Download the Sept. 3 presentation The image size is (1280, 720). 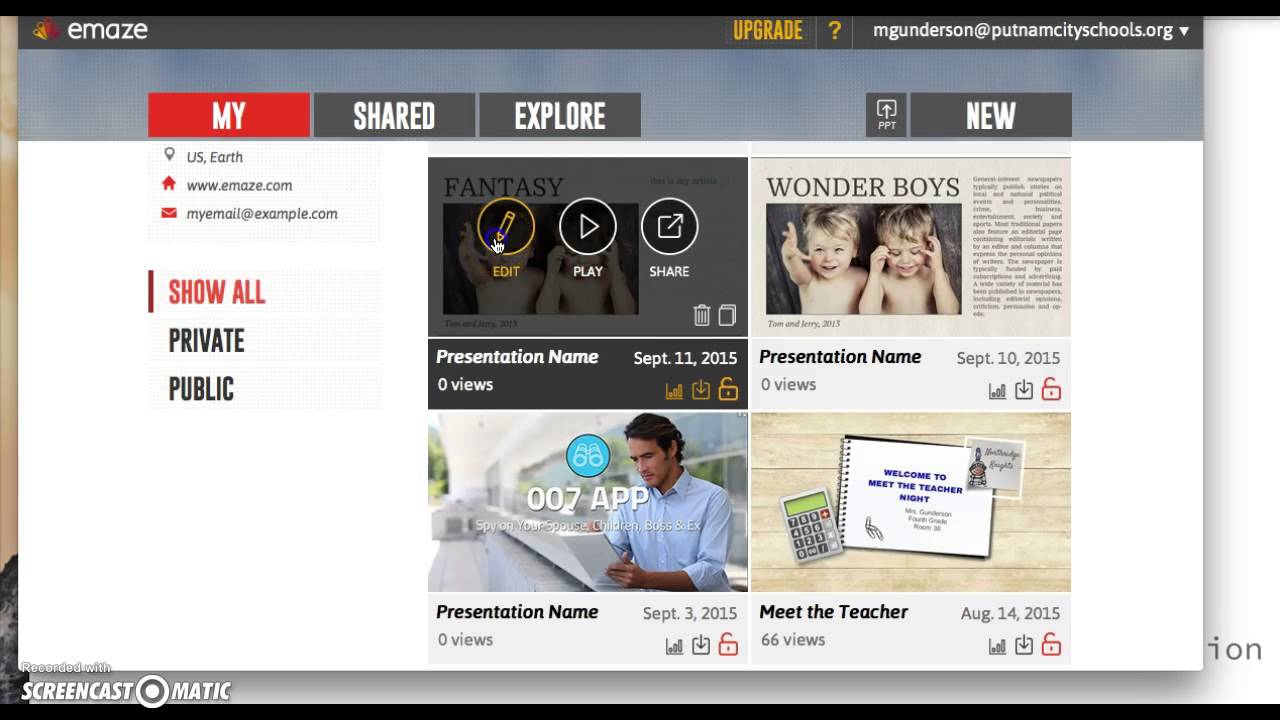pyautogui.click(x=701, y=646)
